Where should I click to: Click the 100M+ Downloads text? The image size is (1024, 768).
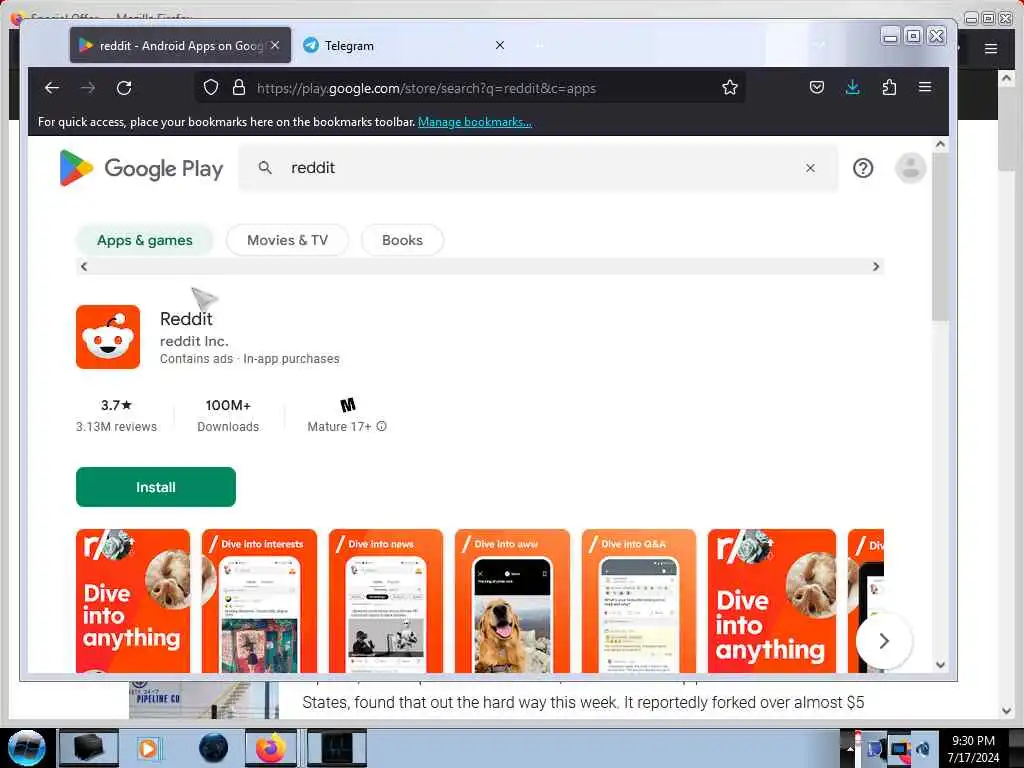pos(228,415)
